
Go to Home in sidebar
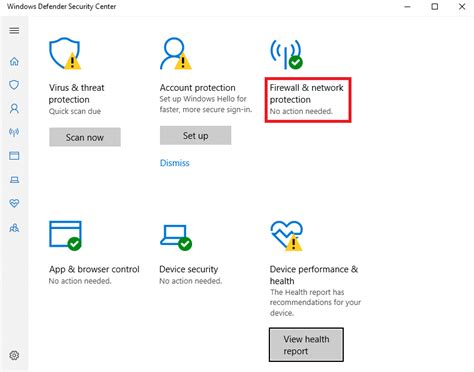(14, 61)
